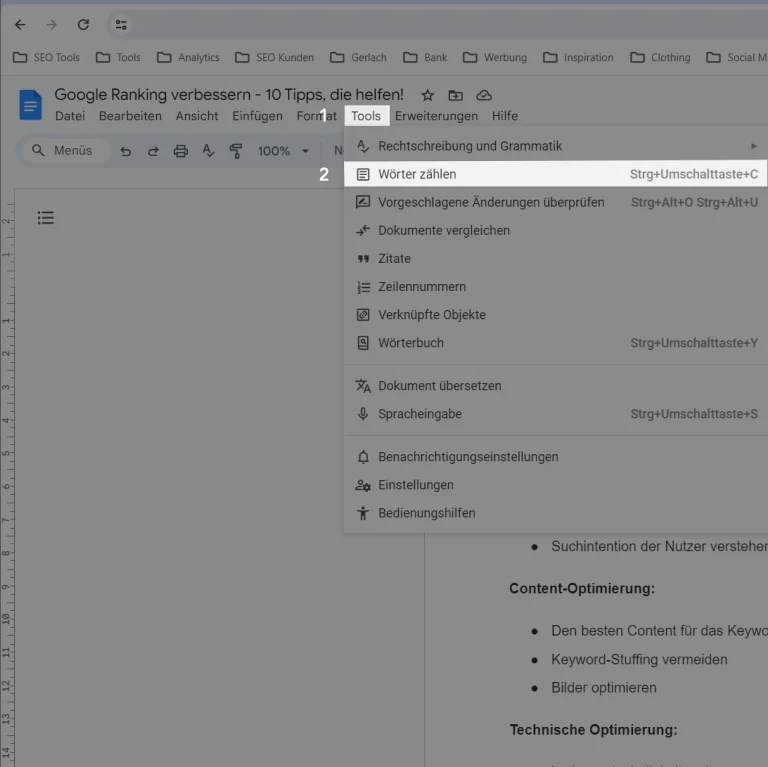Click the spell check icon in toolbar
The image size is (768, 767).
[208, 151]
